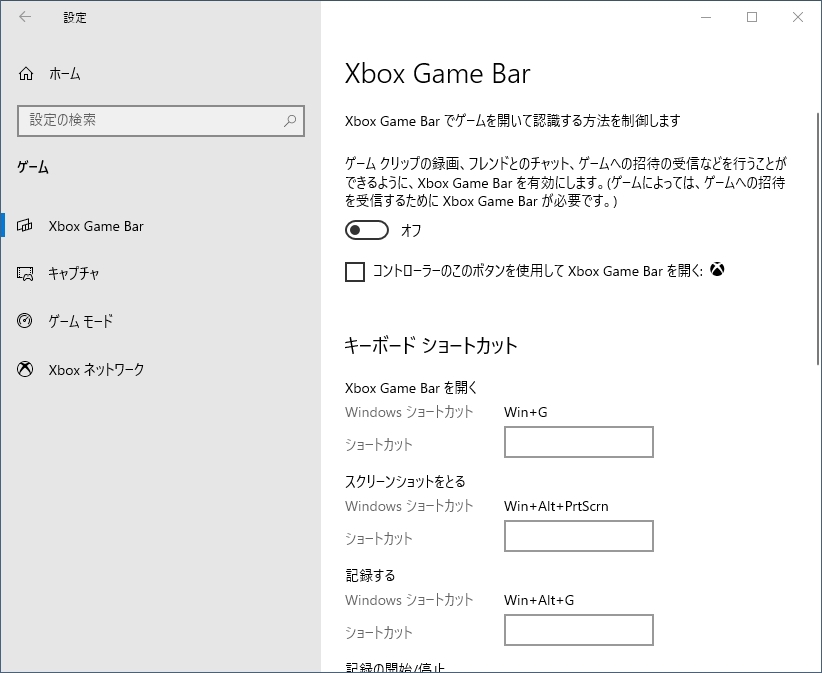The image size is (822, 673).
Task: Click the ゲーム category heading
Action: (x=33, y=167)
